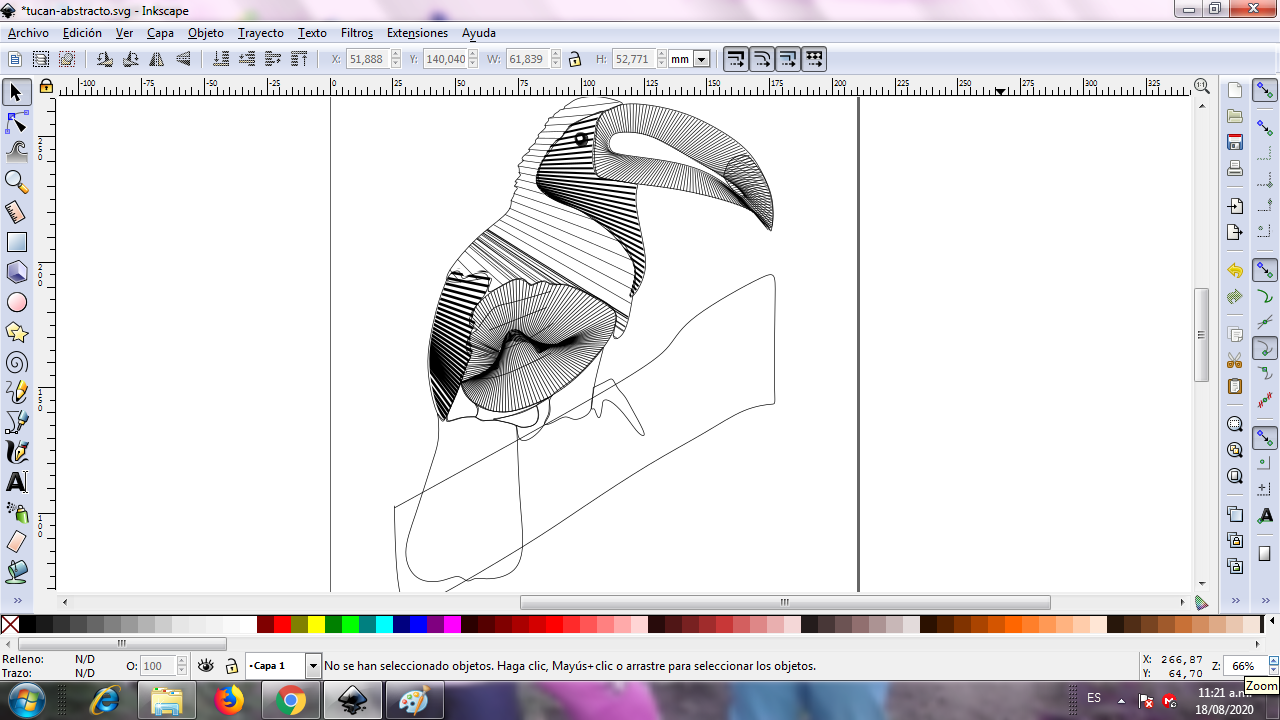1280x720 pixels.
Task: Toggle the top enable snapping button
Action: (x=1265, y=90)
